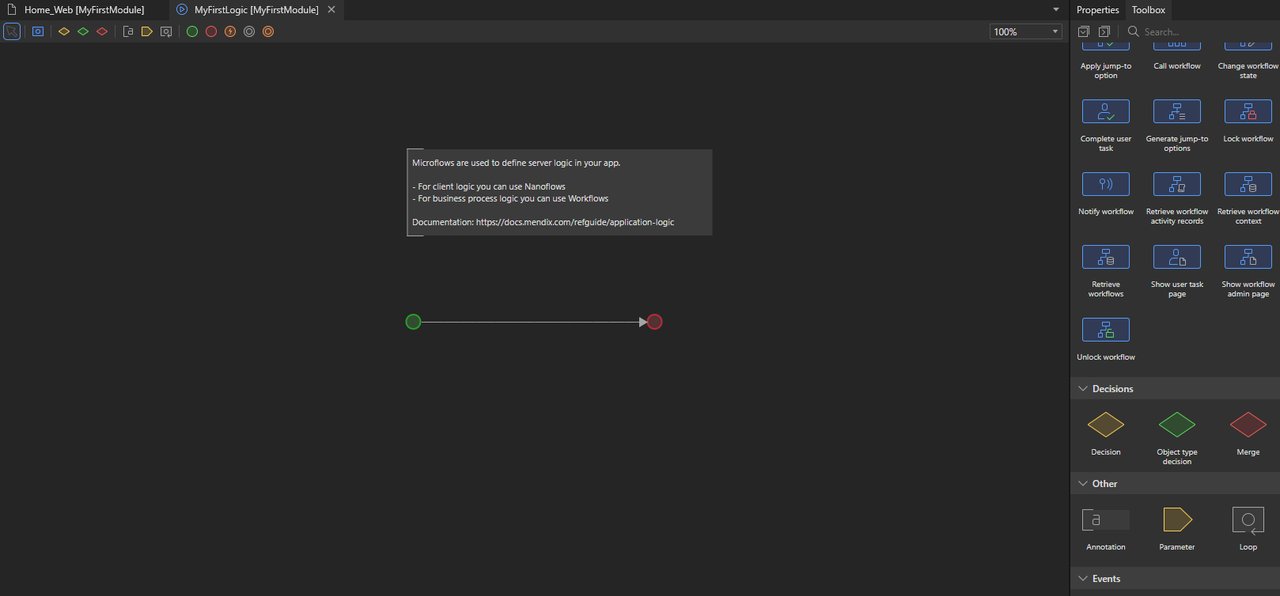Screen dimensions: 1280x596
Task: Click the Generate jump-to options toolbox activity
Action: [x=1177, y=111]
